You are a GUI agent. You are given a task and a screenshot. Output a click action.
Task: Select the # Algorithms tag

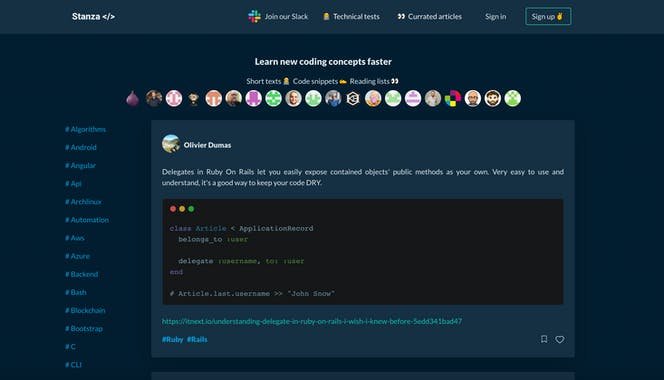coord(86,129)
